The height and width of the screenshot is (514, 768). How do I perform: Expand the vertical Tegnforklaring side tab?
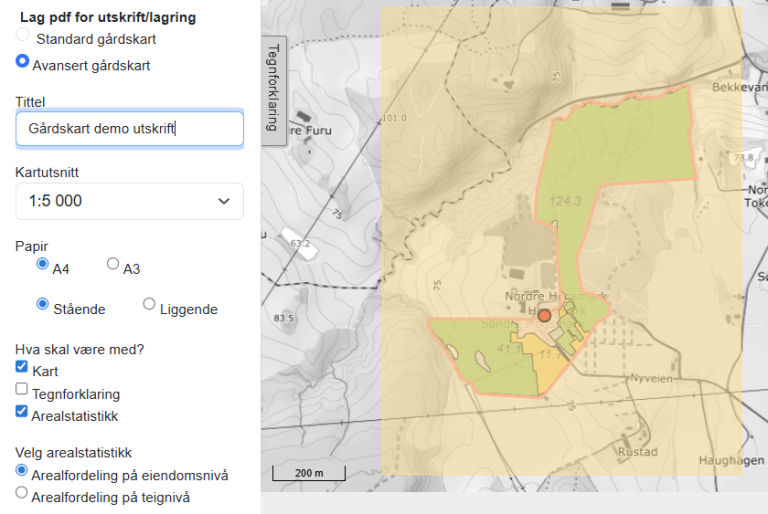[x=272, y=89]
